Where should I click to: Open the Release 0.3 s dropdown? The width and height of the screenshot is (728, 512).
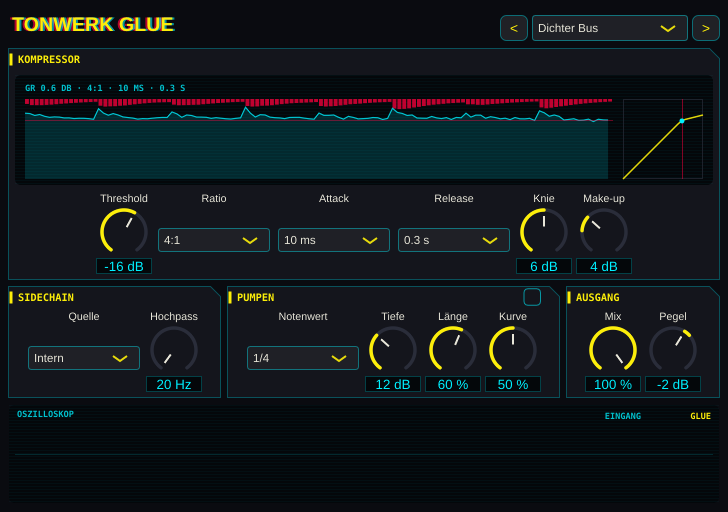454,240
